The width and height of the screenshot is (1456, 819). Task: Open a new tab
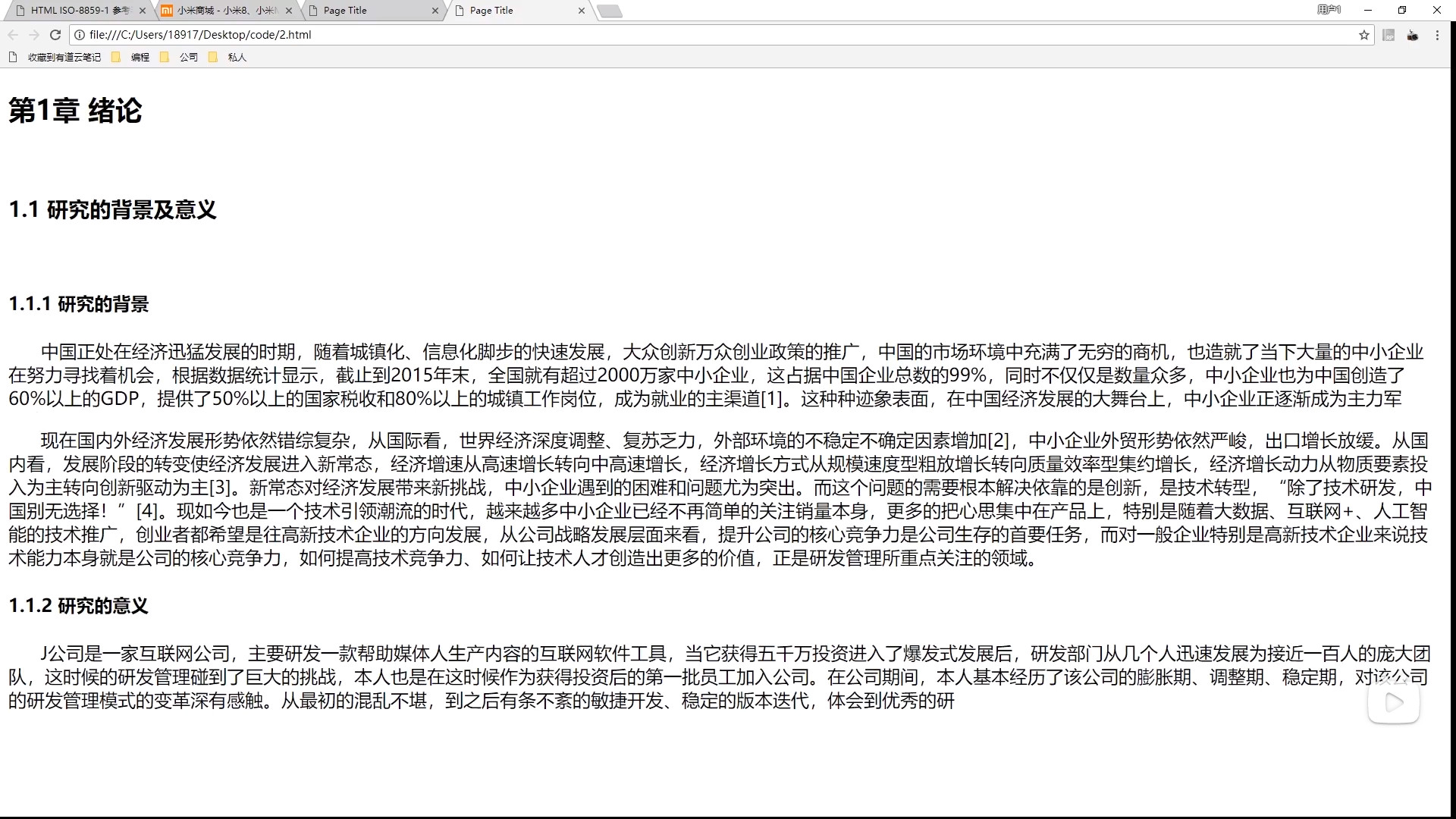[610, 11]
